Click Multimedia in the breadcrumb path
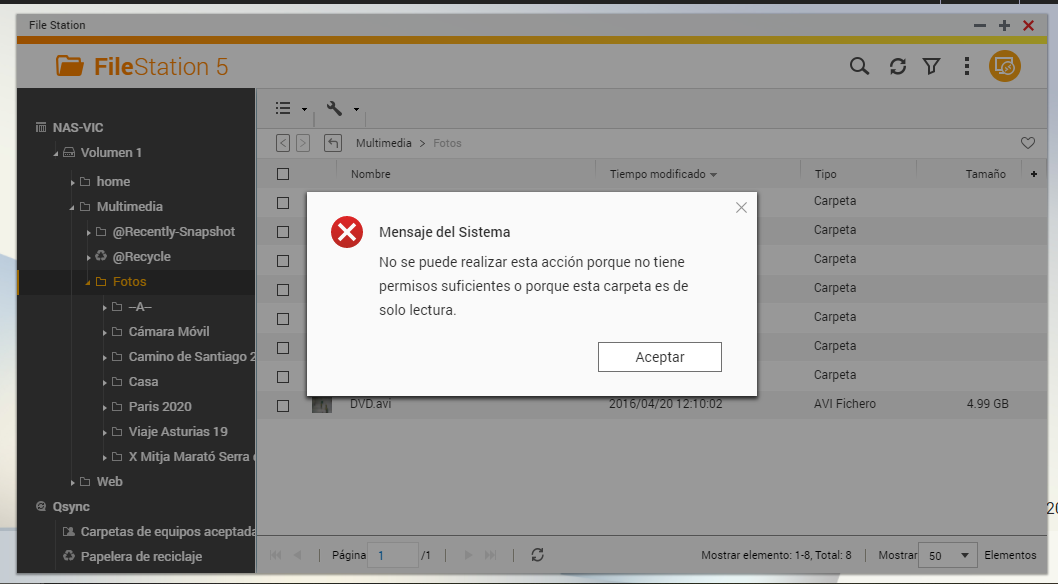 383,143
